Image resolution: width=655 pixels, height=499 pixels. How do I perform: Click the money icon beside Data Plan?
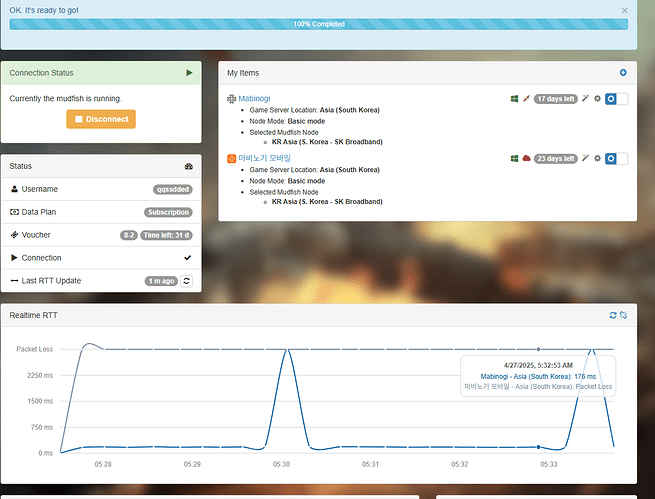coord(14,212)
